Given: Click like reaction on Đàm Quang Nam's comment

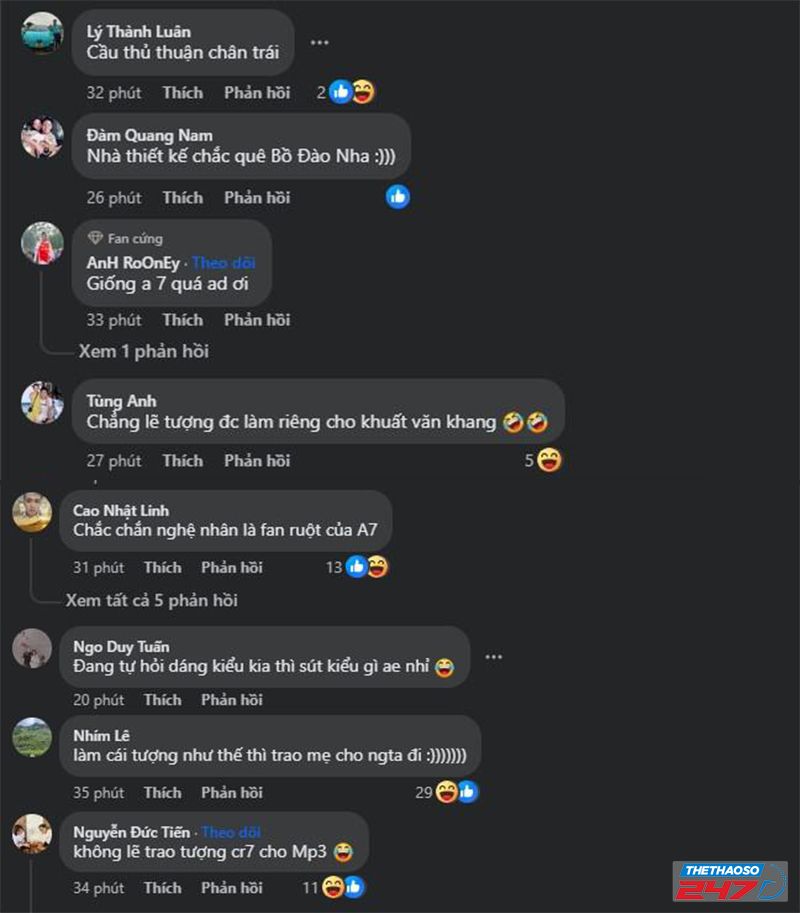Looking at the screenshot, I should point(398,197).
